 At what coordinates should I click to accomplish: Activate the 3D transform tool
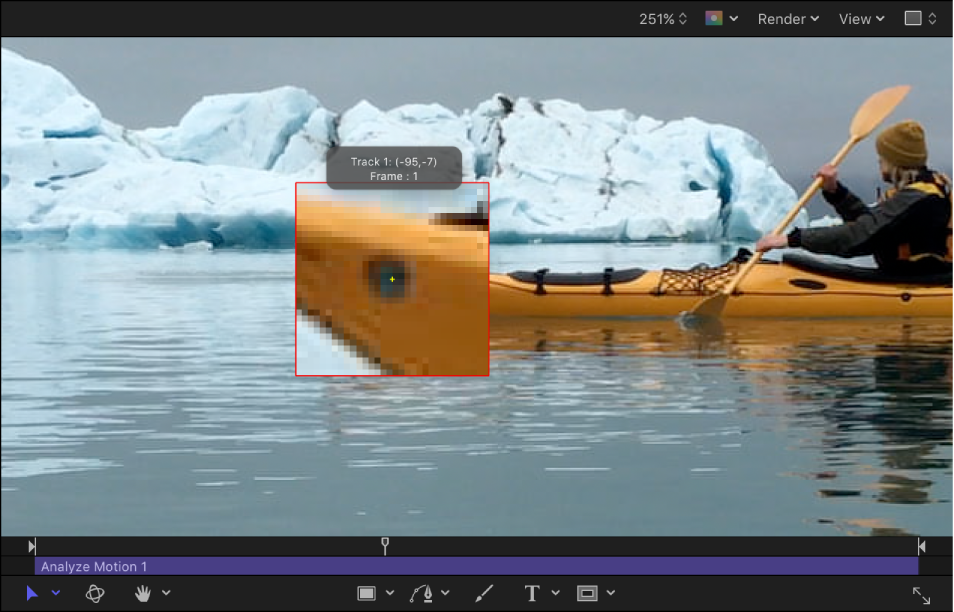95,592
